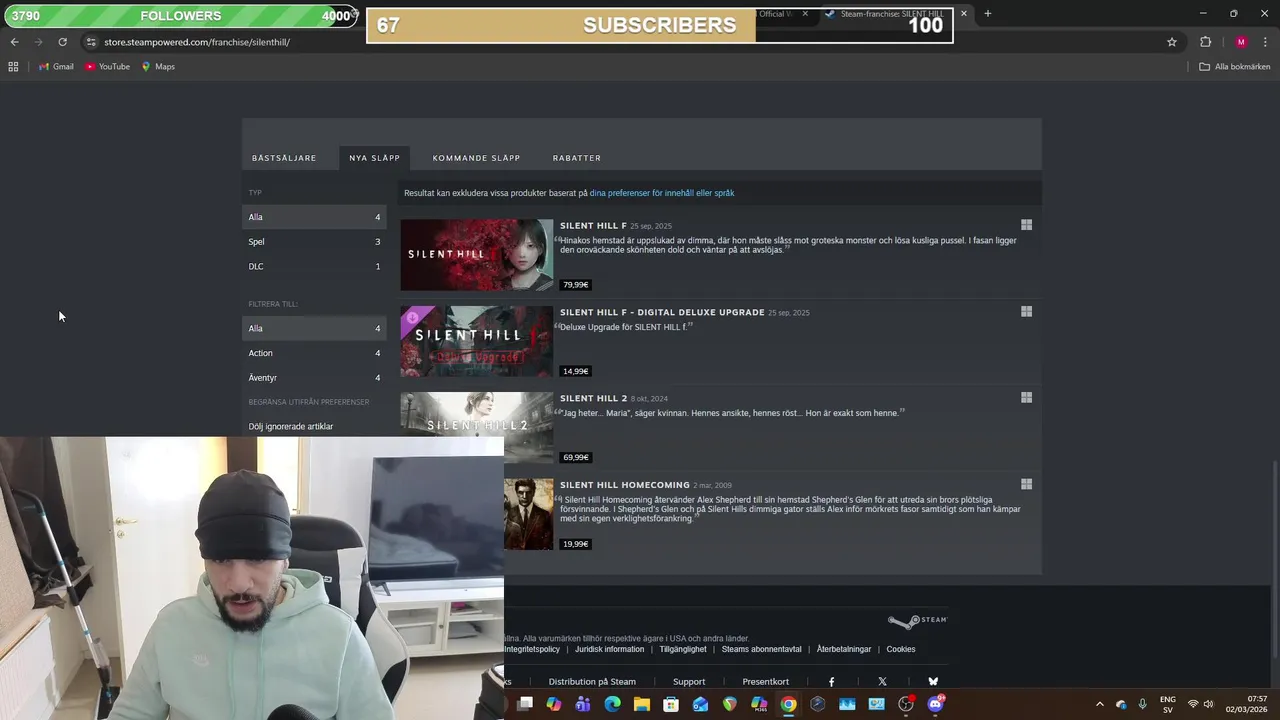Open the volume control in system tray
Screen dimensions: 1280x720
click(1208, 705)
